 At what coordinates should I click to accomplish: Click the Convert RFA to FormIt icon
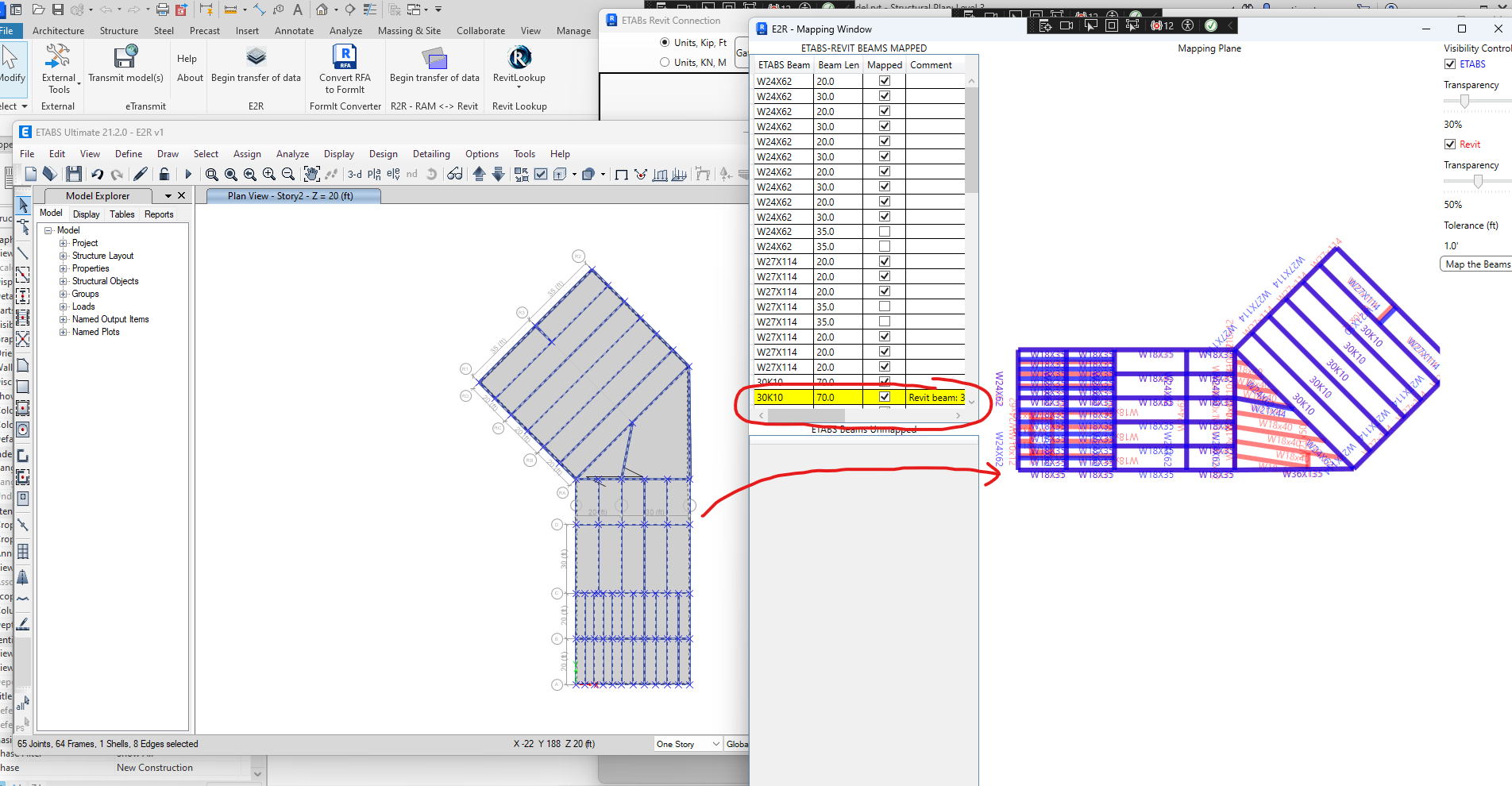345,56
